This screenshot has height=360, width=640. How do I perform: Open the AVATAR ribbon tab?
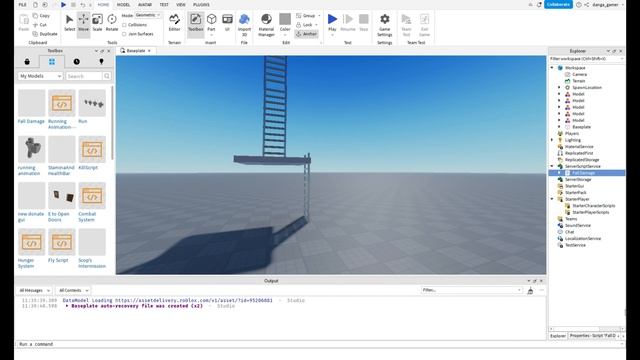point(145,4)
